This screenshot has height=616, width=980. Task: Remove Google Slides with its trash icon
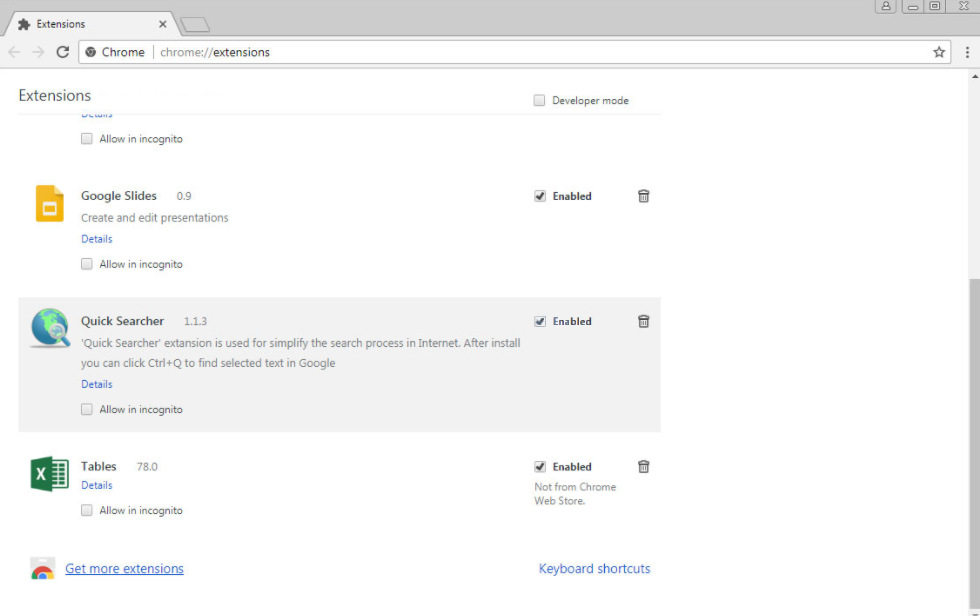point(643,196)
